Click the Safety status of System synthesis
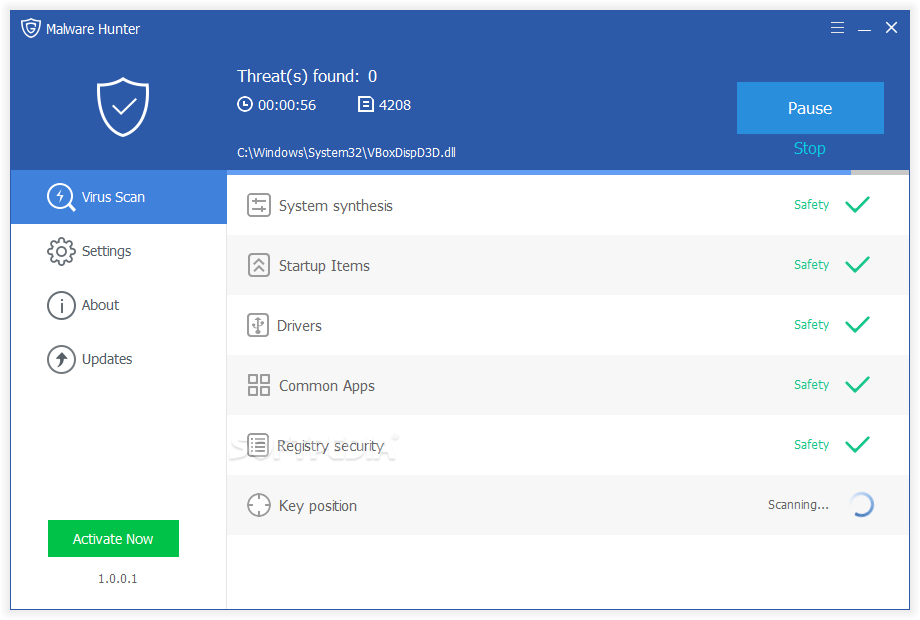 pyautogui.click(x=811, y=205)
